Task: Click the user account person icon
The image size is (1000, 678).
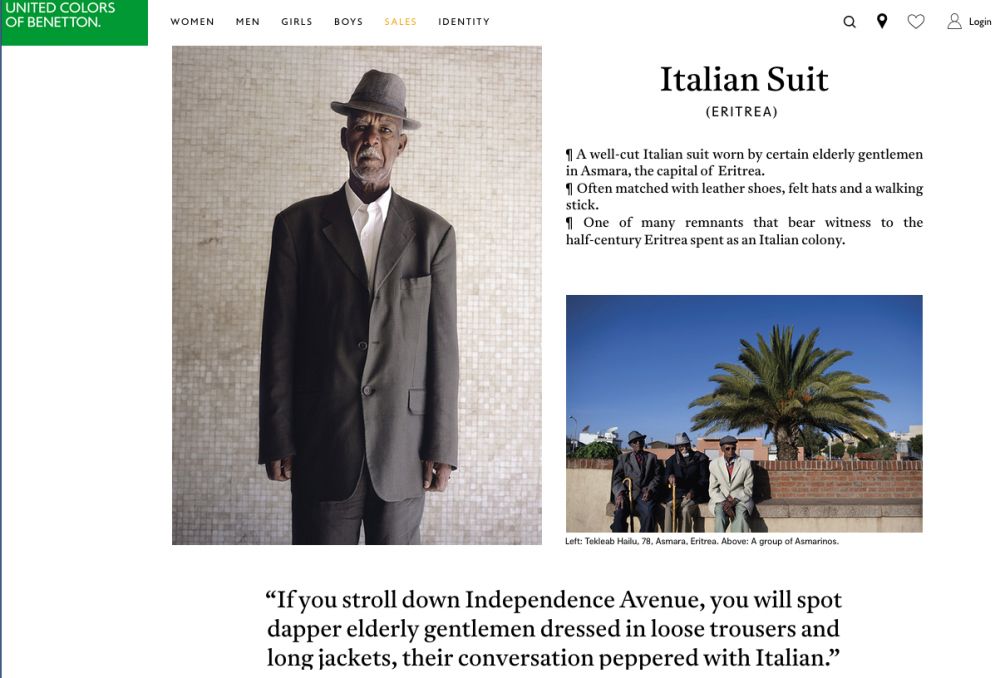Action: click(954, 22)
